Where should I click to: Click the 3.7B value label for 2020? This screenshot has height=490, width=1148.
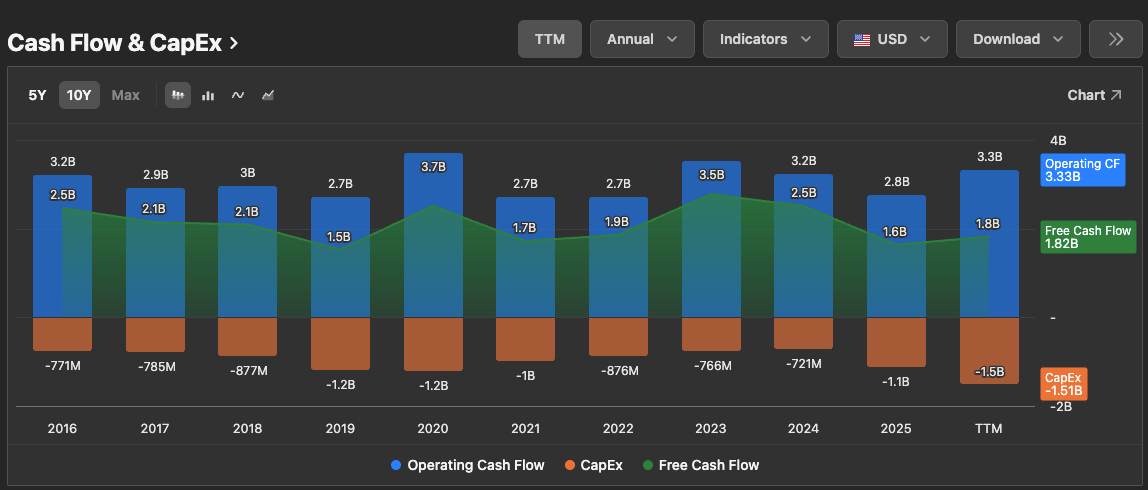(433, 167)
